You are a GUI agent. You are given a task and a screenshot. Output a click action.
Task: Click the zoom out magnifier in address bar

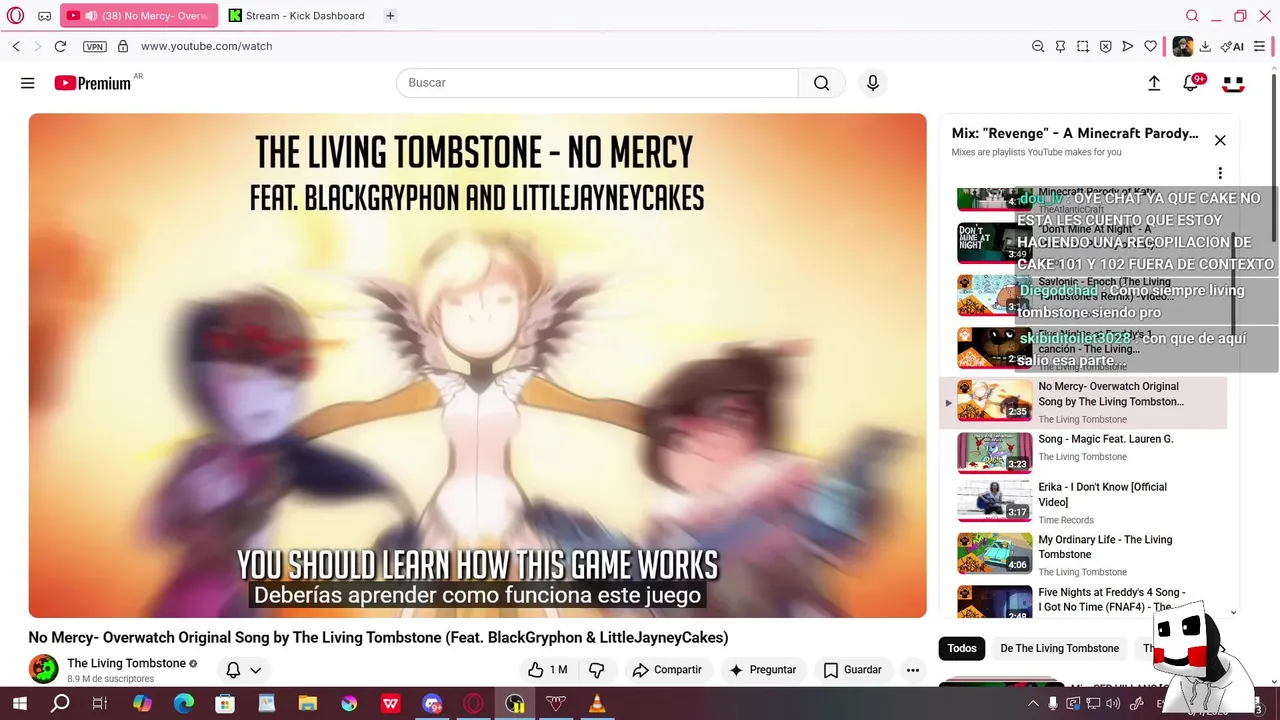(x=1038, y=46)
